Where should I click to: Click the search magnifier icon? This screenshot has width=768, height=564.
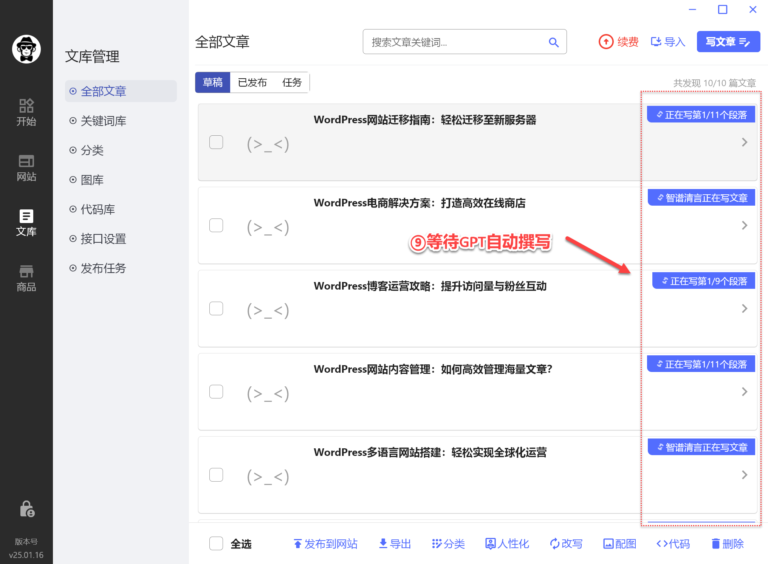pyautogui.click(x=554, y=42)
